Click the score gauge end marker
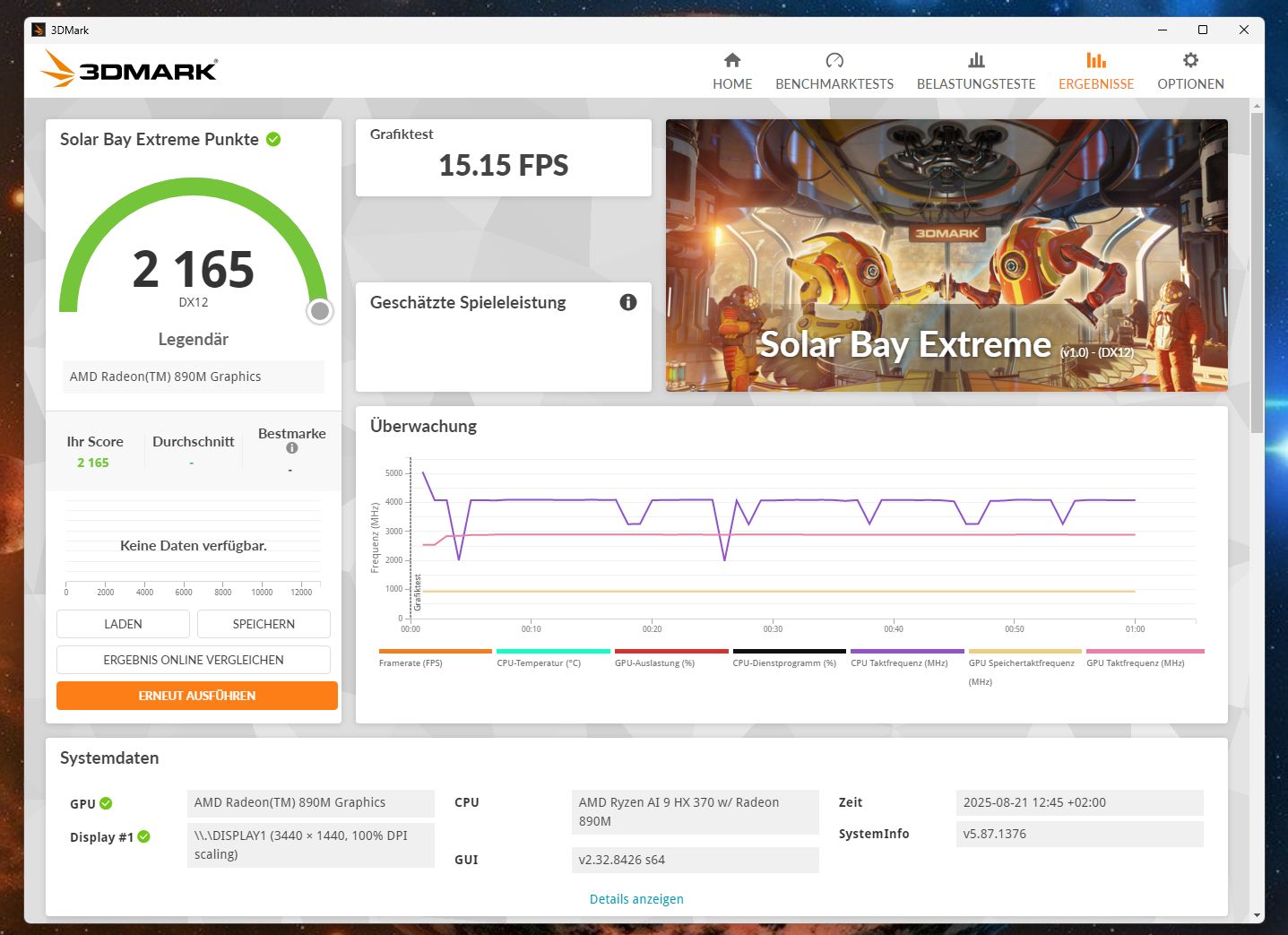 320,311
